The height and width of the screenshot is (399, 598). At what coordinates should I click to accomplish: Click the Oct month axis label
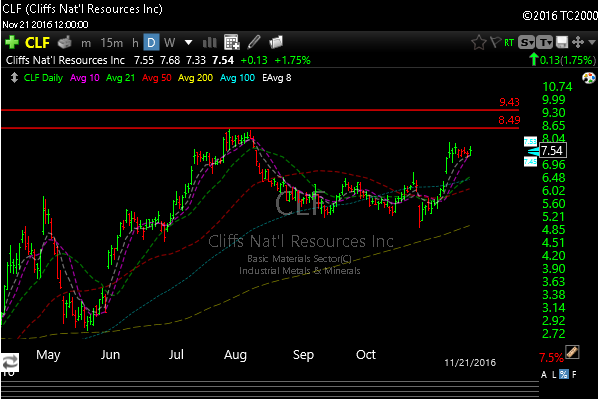[365, 355]
